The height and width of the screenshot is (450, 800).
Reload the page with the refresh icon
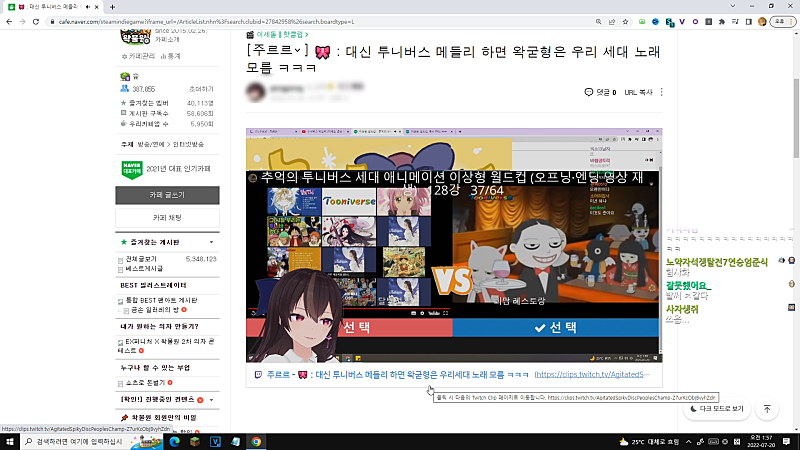coord(36,22)
